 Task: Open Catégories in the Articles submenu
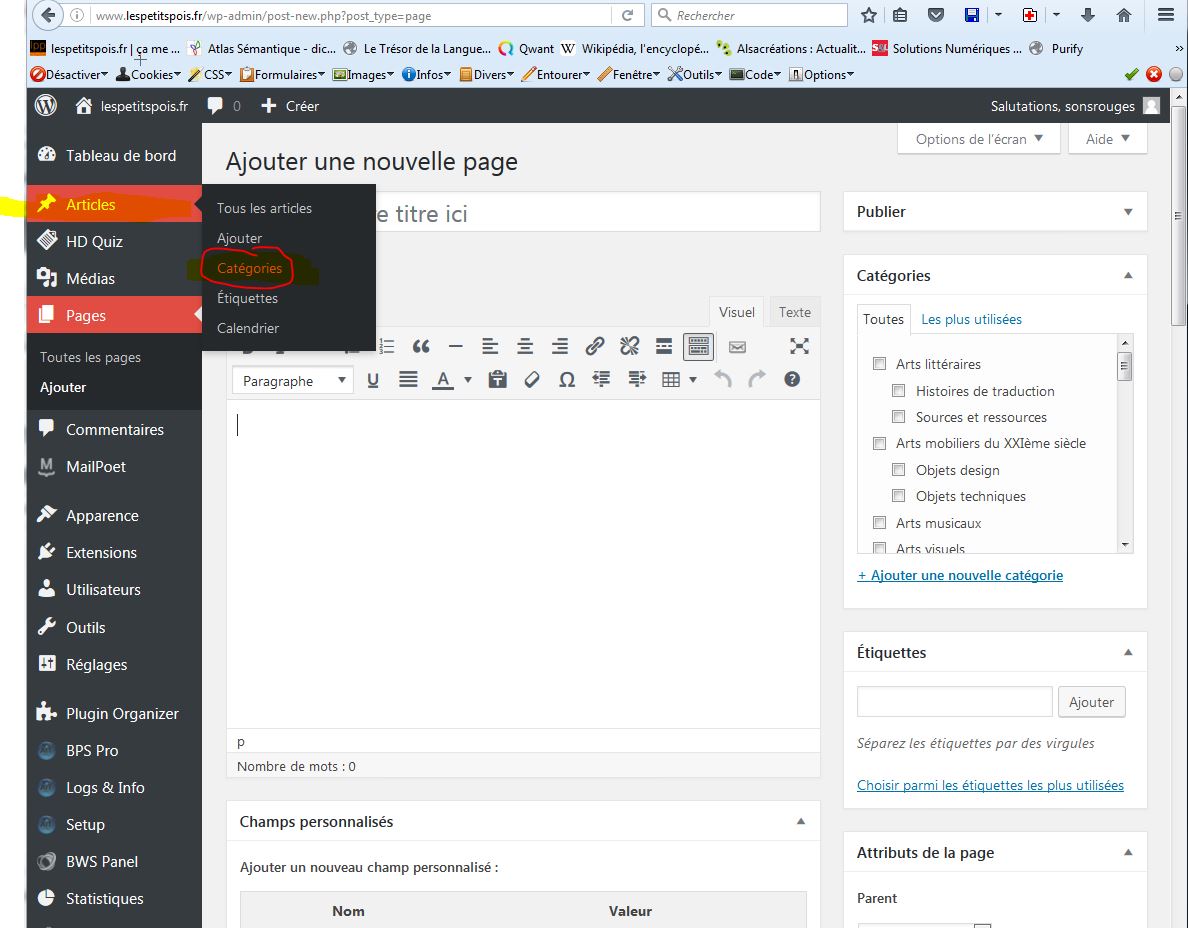249,268
